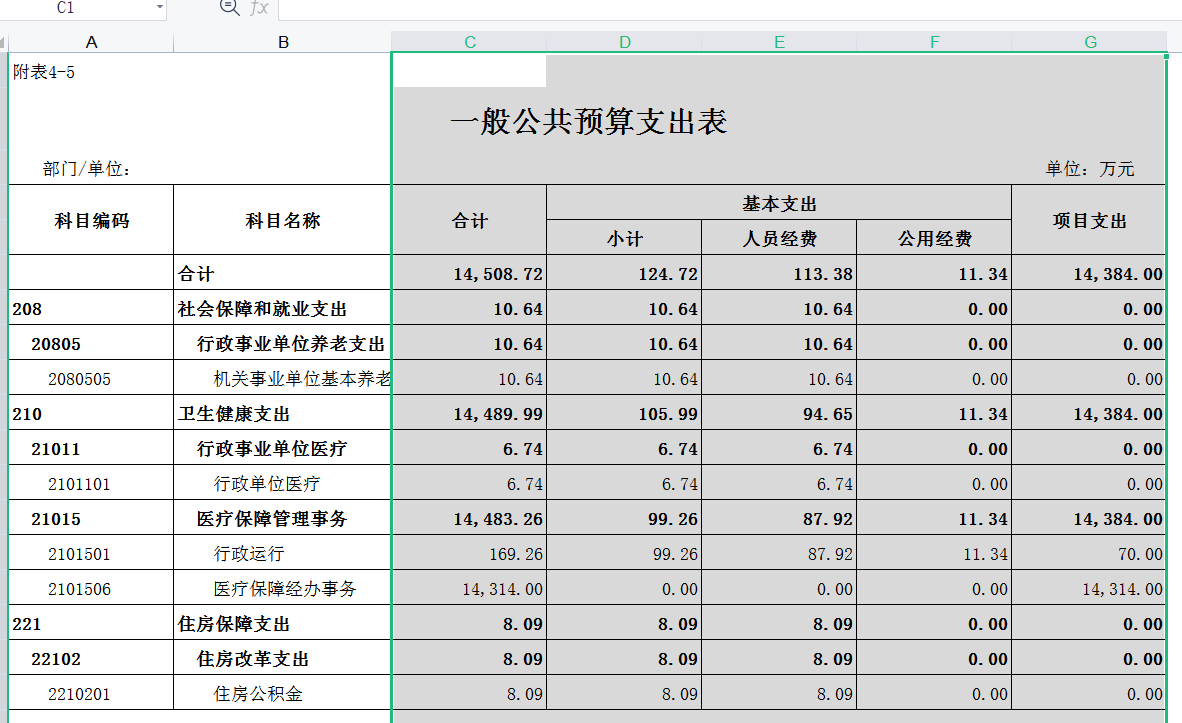1182x723 pixels.
Task: Click the title 一般公共预算支出表
Action: coord(589,121)
